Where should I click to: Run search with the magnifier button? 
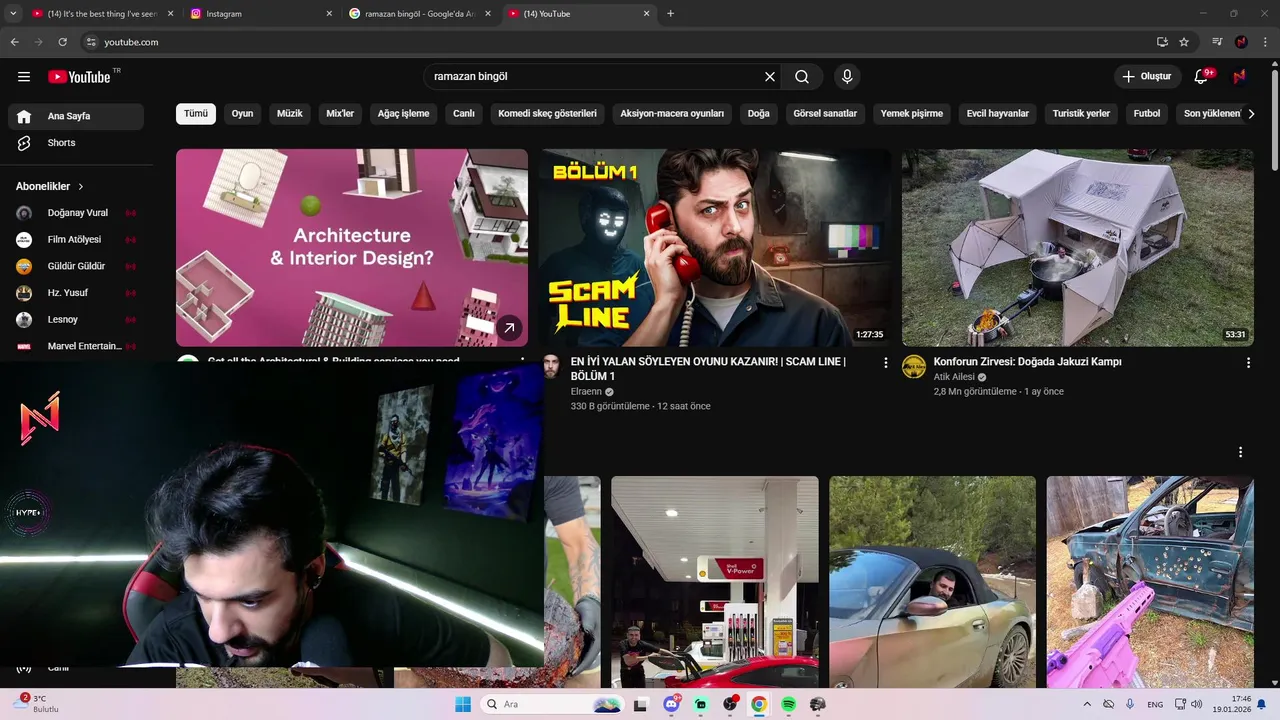point(802,77)
